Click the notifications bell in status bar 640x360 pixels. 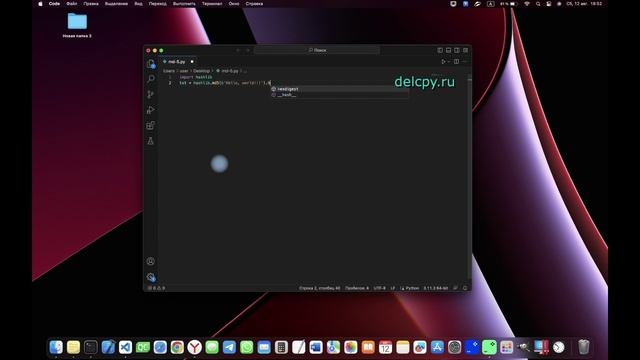(465, 288)
